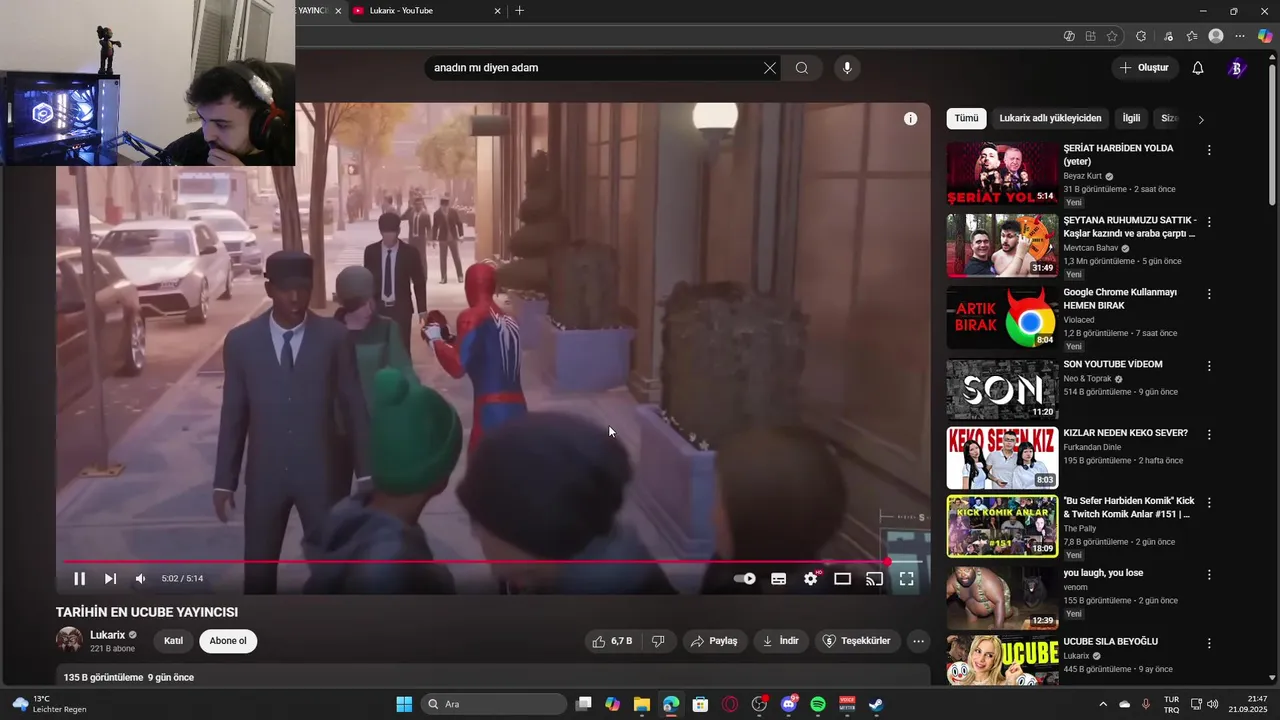
Task: Open YouTube notifications bell
Action: 1198,68
